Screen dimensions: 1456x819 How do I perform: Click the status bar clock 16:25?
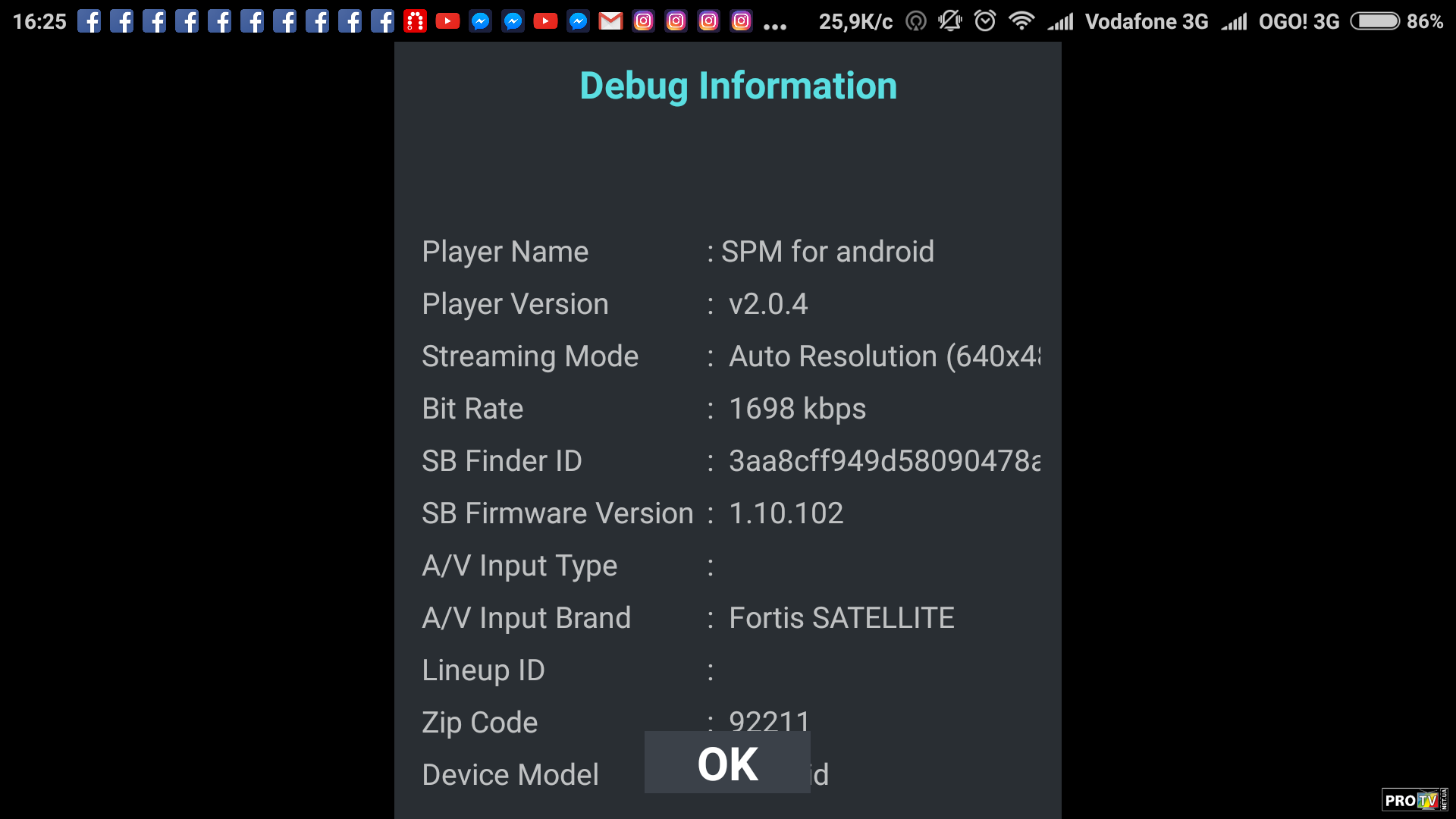tap(39, 21)
